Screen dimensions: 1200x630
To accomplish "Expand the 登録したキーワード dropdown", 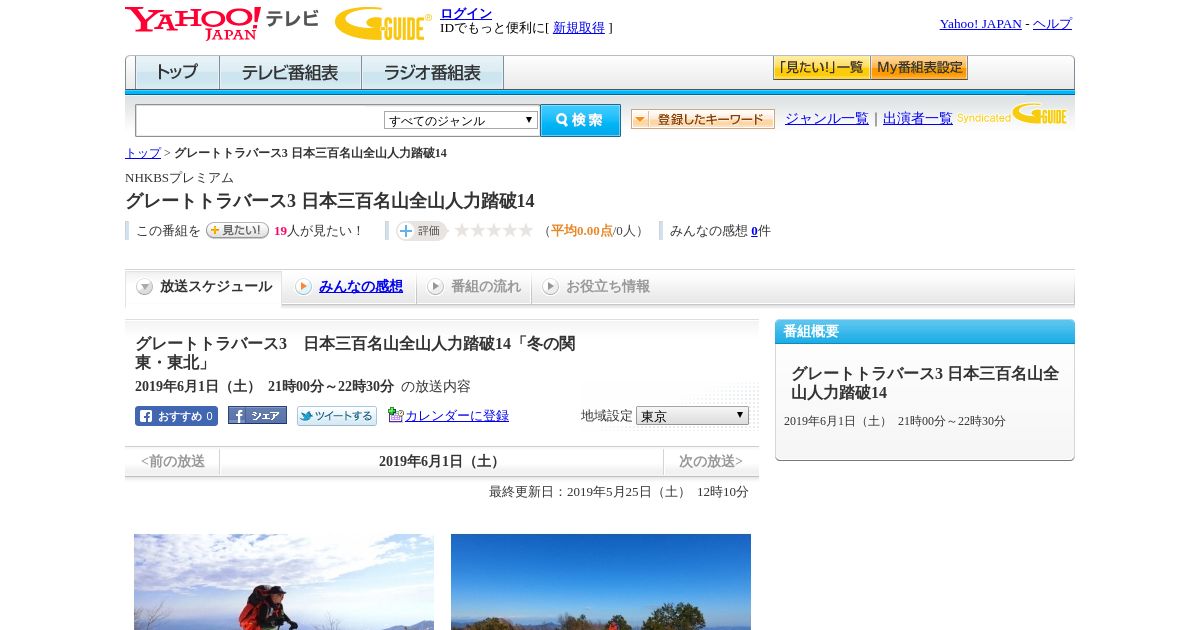I will pos(703,119).
